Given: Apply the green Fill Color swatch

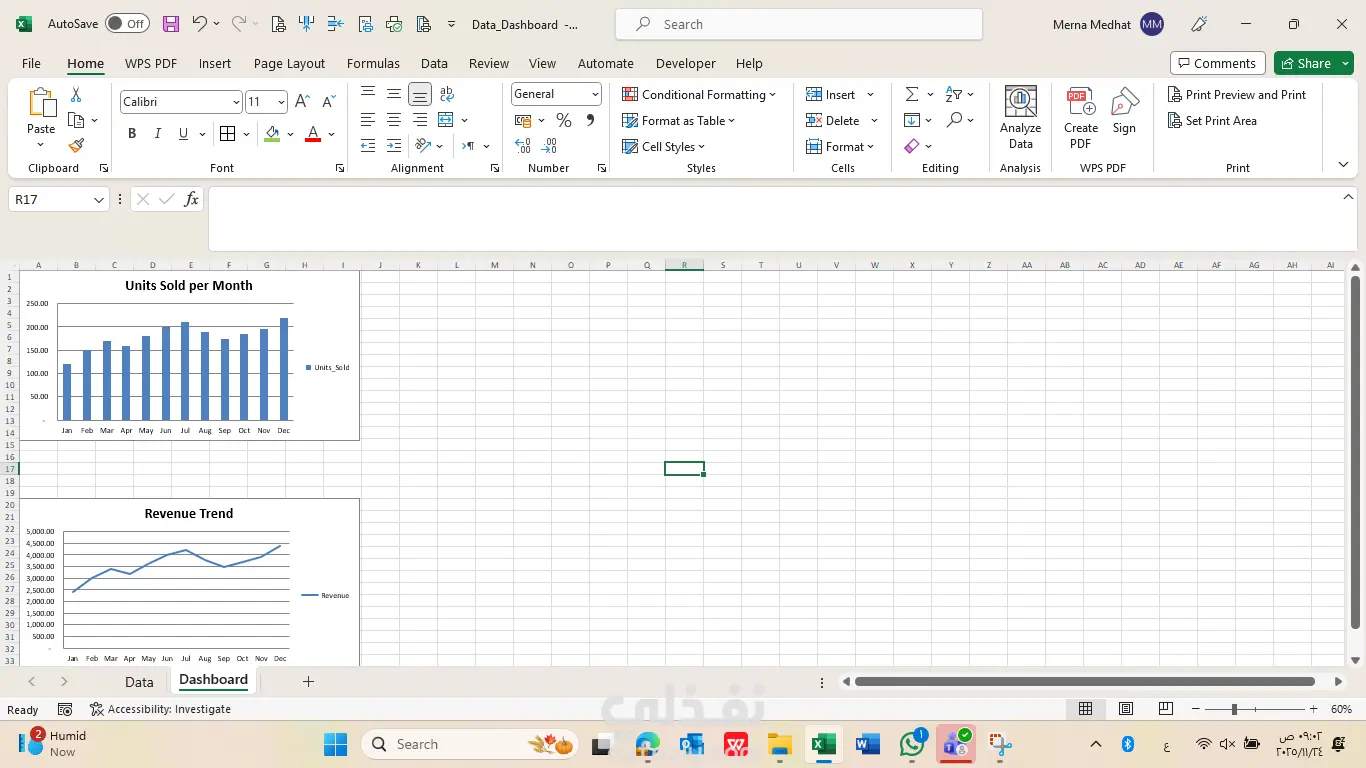Looking at the screenshot, I should pos(272,134).
